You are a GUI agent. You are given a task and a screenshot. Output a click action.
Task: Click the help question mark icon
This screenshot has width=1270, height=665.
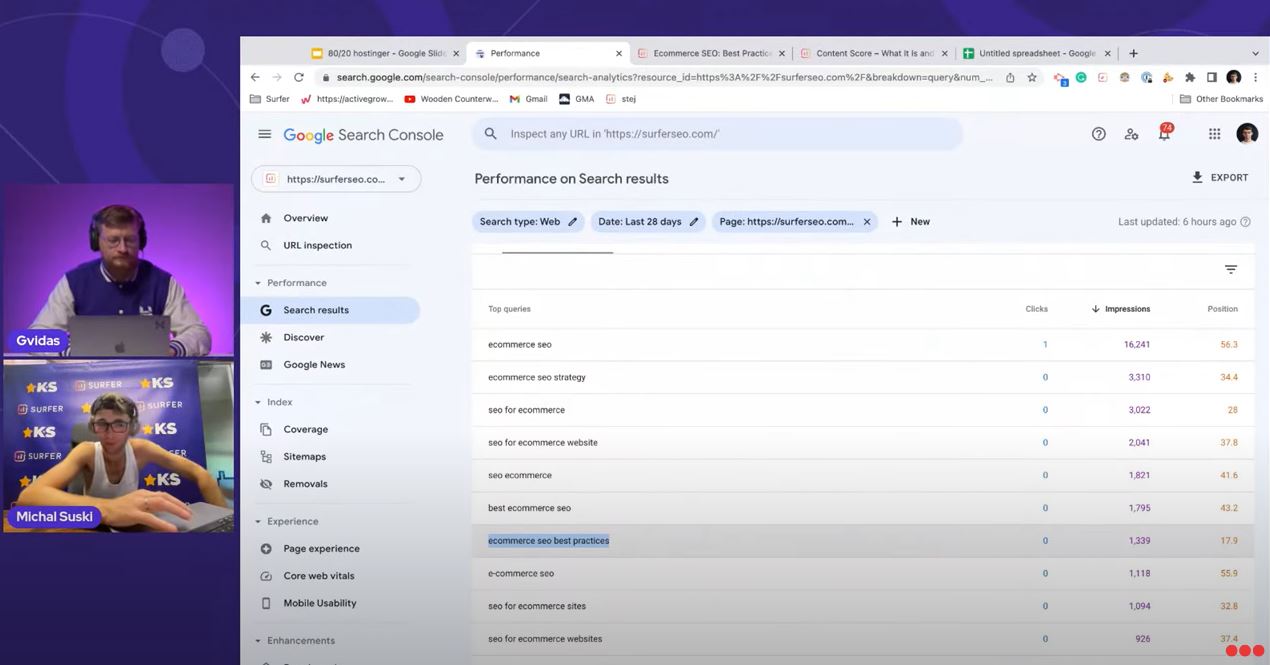click(1099, 134)
